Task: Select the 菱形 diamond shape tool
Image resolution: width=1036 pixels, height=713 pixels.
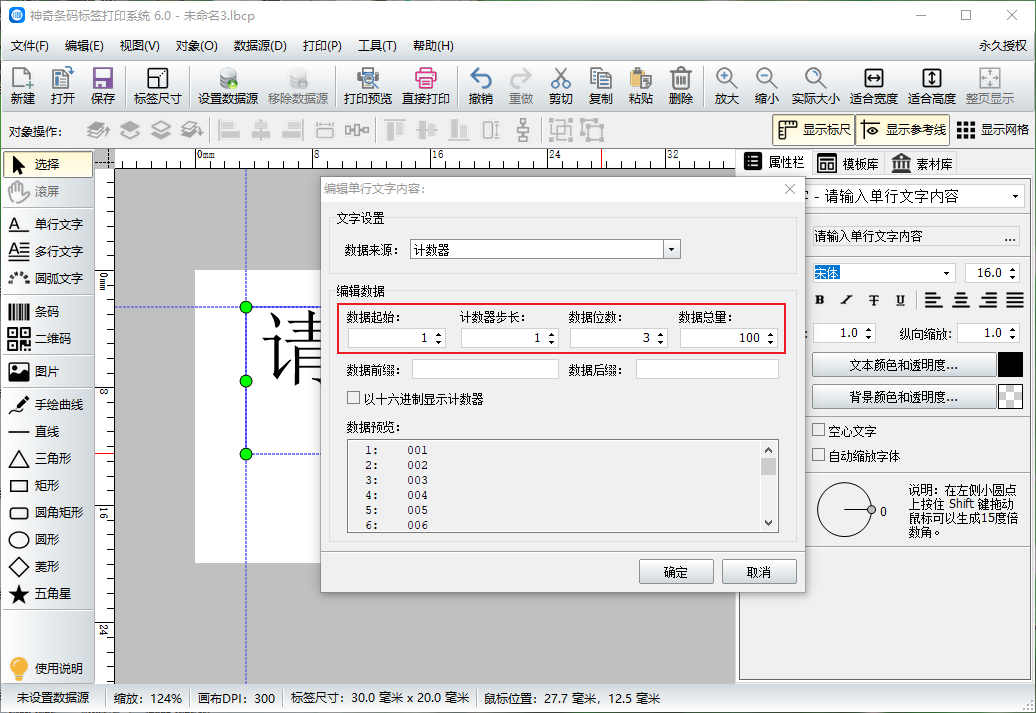Action: pos(48,566)
